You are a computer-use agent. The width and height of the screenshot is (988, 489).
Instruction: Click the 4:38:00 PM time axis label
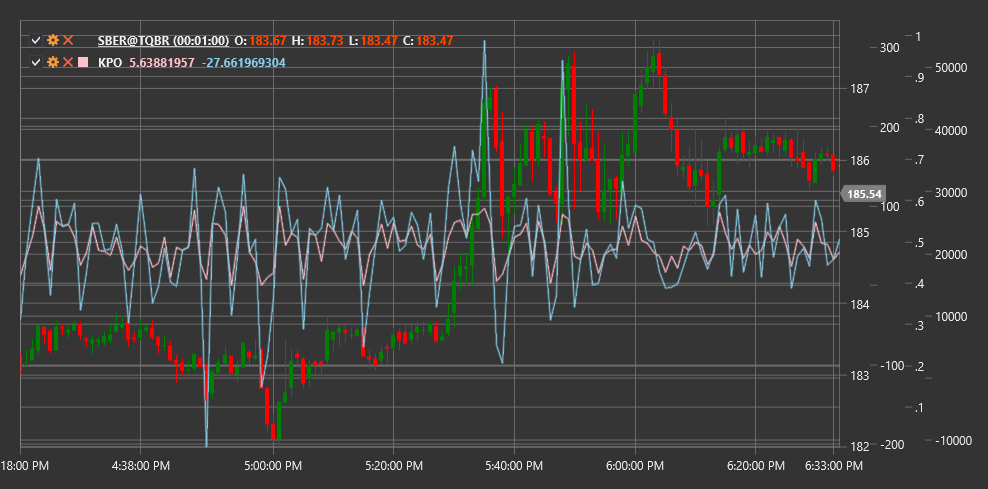point(139,467)
